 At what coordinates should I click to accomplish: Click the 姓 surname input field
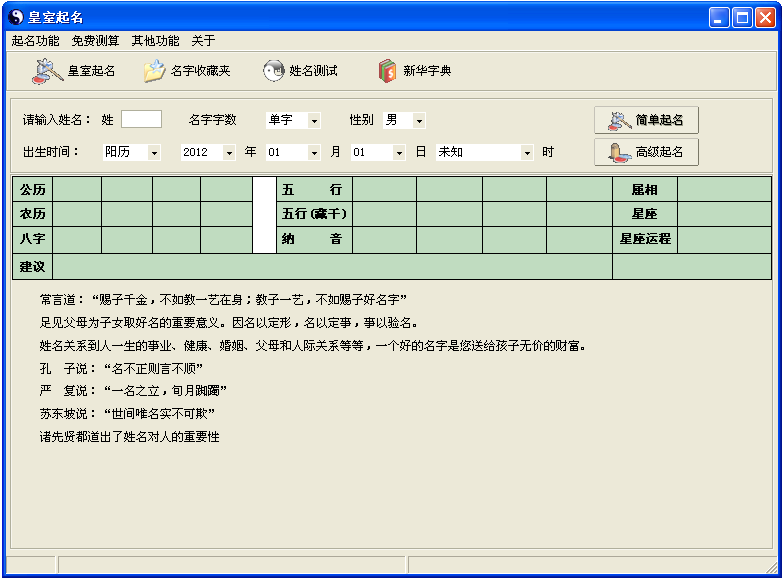point(142,120)
